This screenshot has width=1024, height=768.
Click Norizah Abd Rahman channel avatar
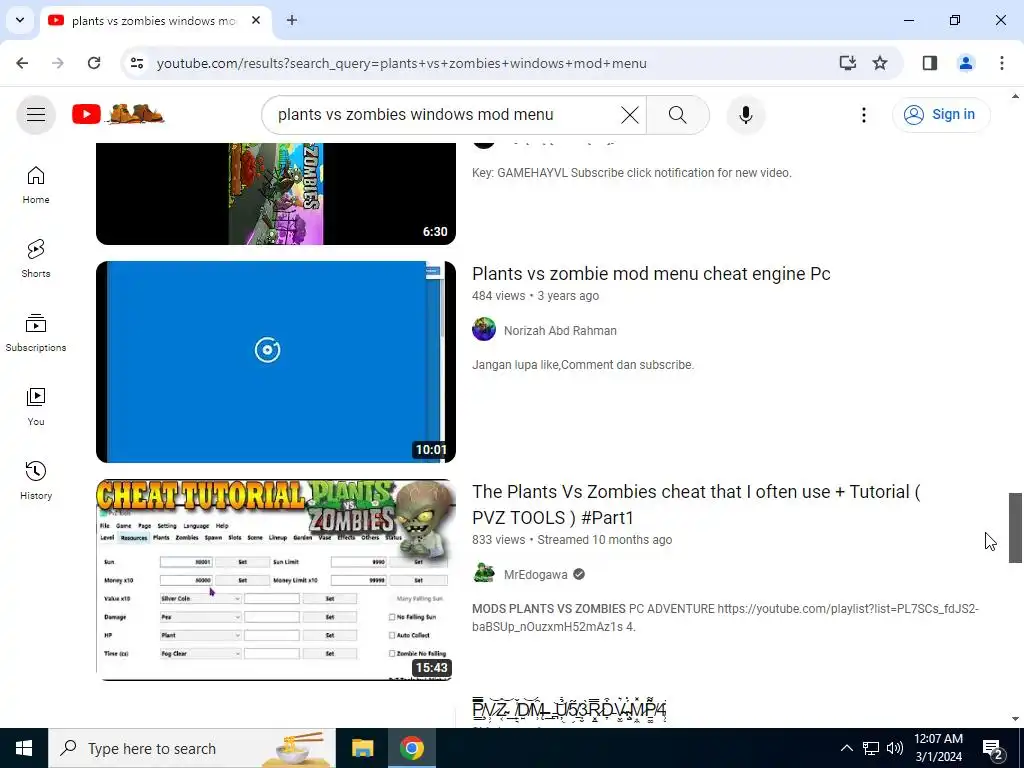click(x=484, y=329)
